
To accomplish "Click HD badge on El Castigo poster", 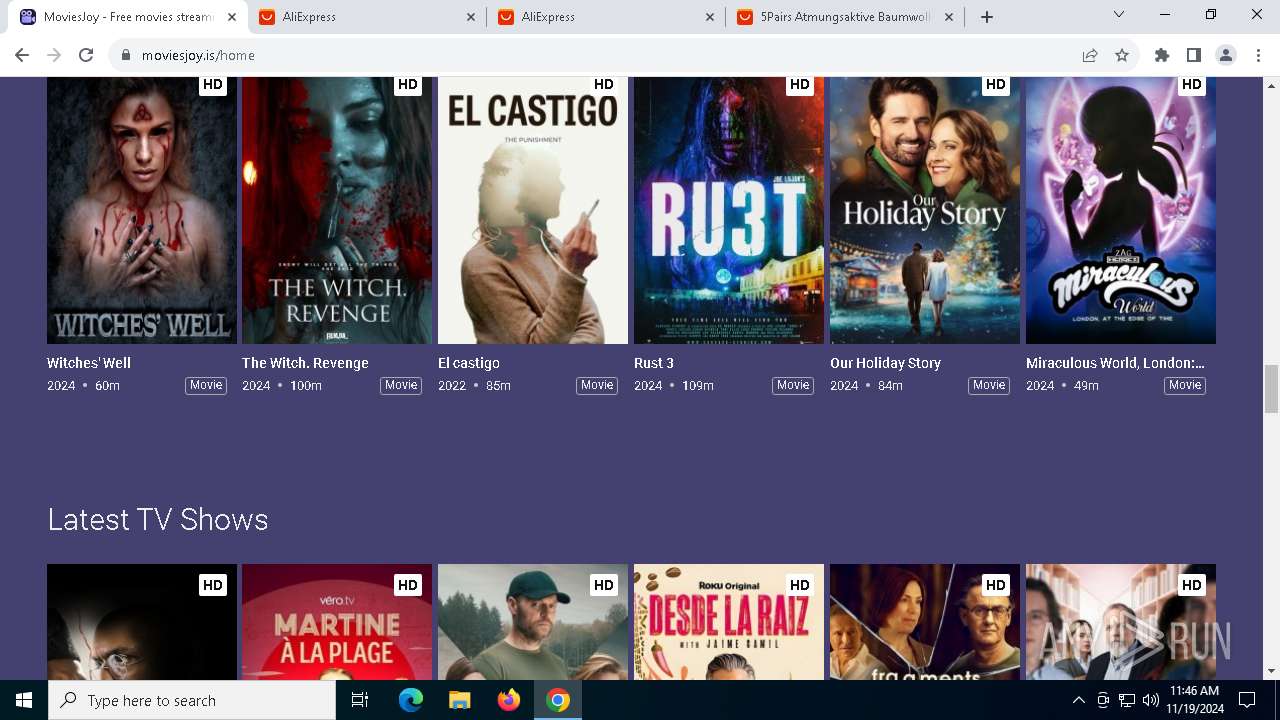I will point(604,85).
